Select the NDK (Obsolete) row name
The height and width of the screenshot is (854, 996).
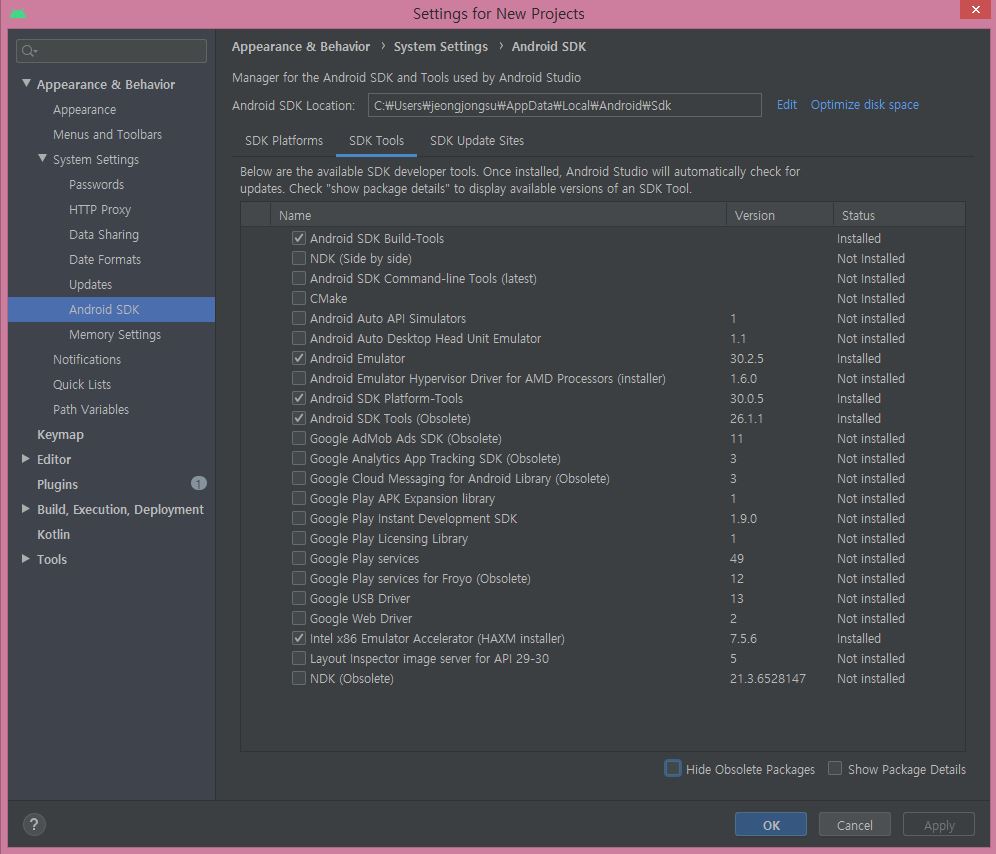pyautogui.click(x=352, y=679)
